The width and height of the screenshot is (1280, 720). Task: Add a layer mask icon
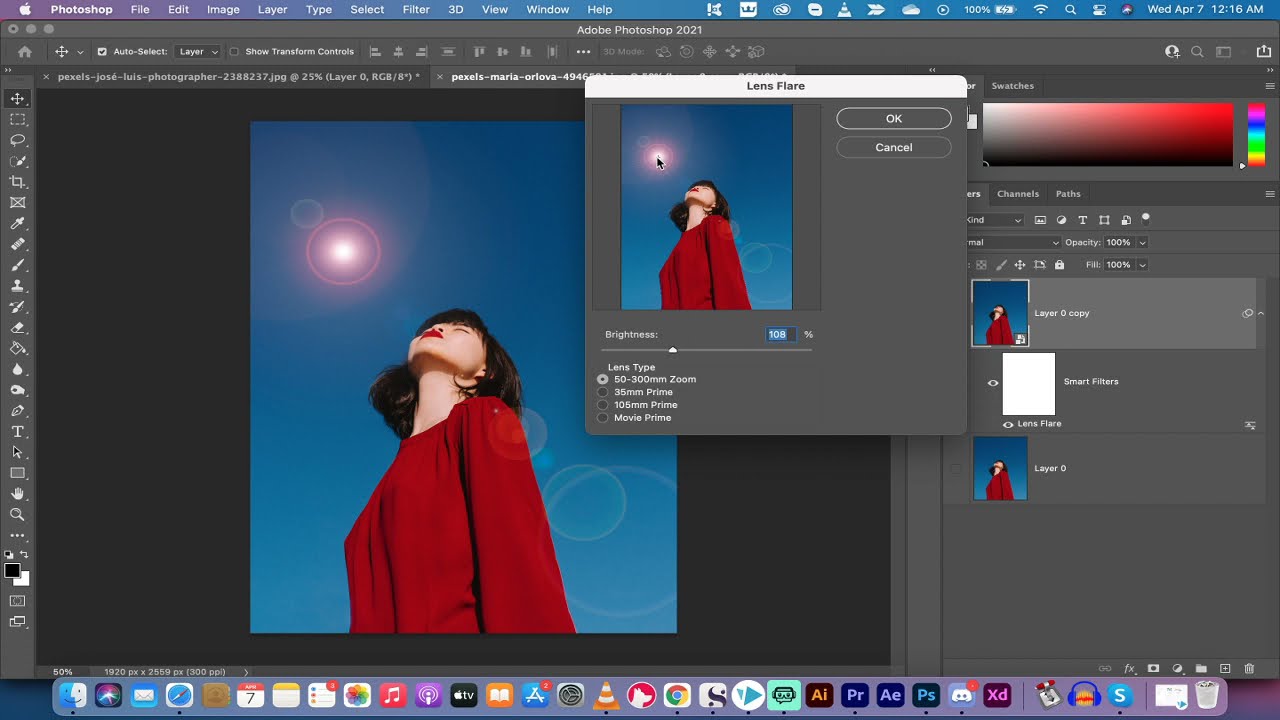pyautogui.click(x=1153, y=668)
